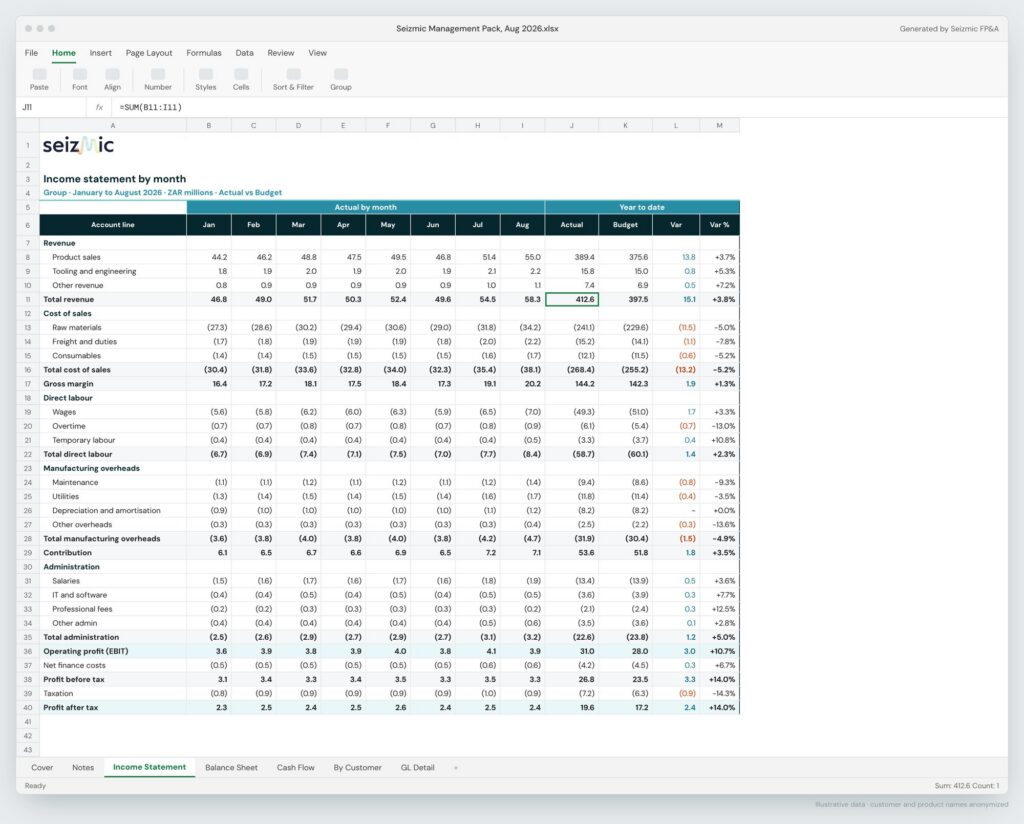The width and height of the screenshot is (1024, 824).
Task: Click the Aug column header cell
Action: click(x=522, y=225)
